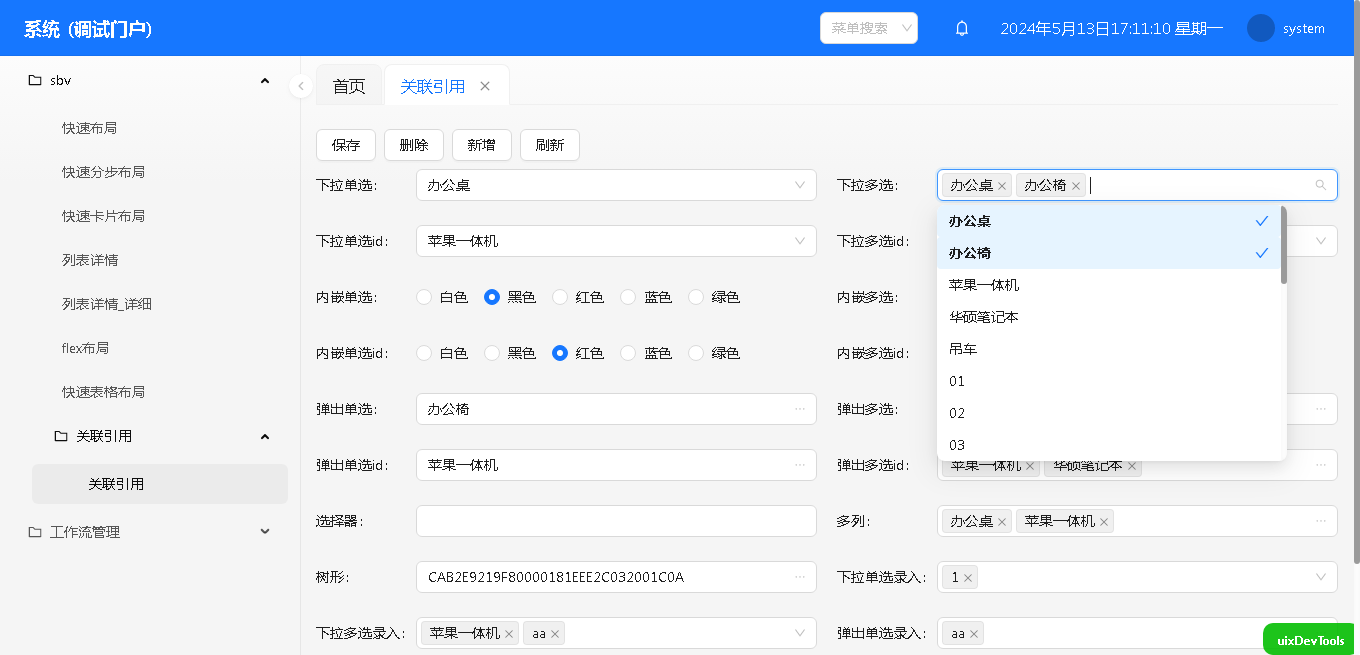Click the 保存 button
1360x655 pixels.
coord(346,145)
